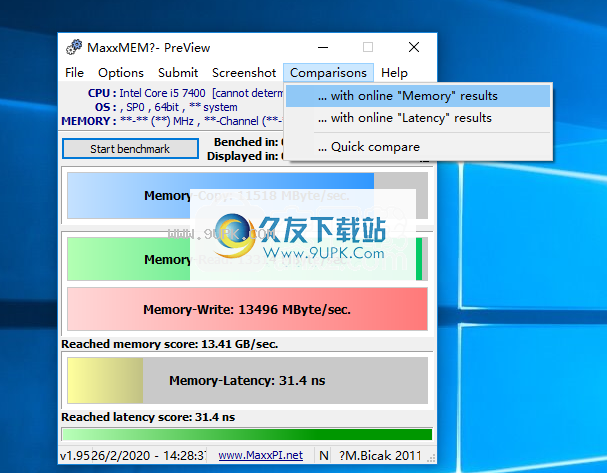Click the "Displayed in:" label
Screen dimensions: 607x473
(x=243, y=156)
